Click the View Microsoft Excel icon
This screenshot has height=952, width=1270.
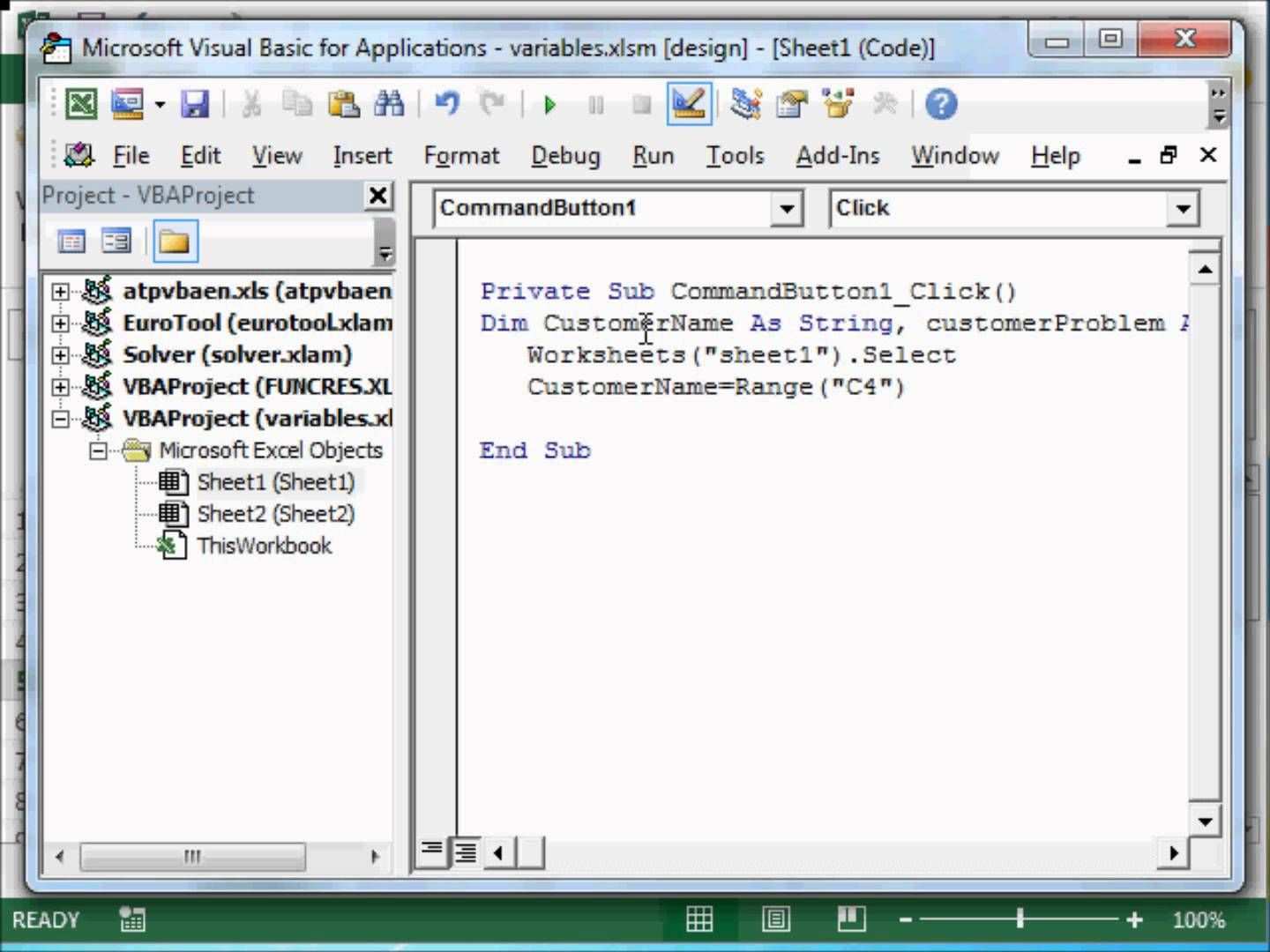point(81,105)
